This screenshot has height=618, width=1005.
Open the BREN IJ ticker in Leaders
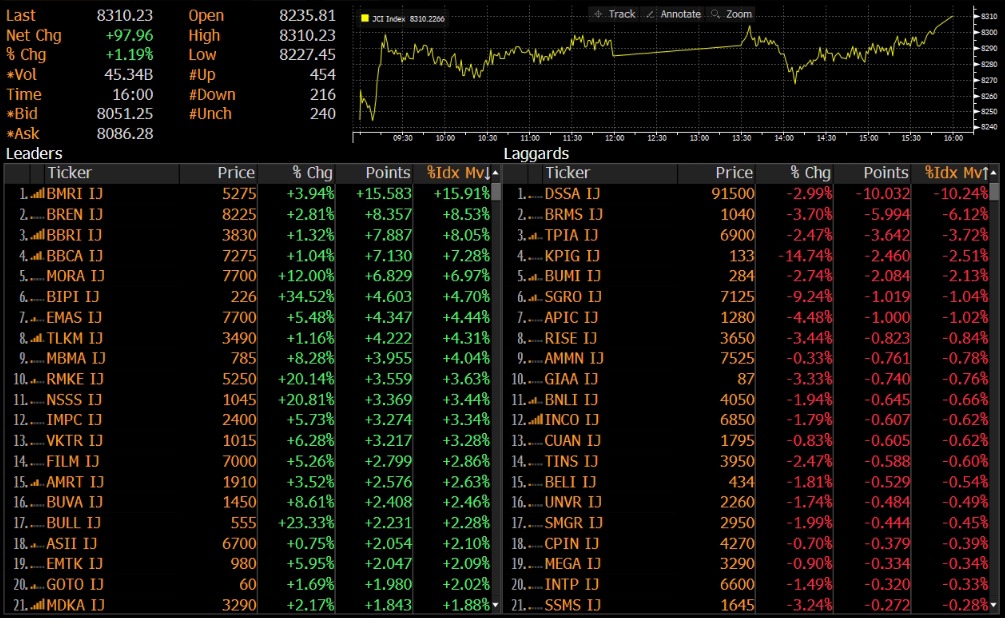[x=75, y=214]
